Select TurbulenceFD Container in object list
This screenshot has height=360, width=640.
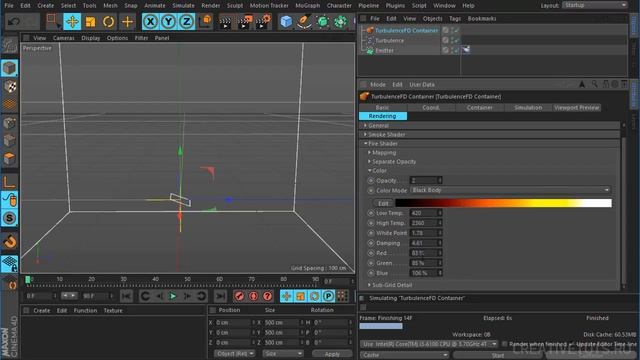point(406,30)
